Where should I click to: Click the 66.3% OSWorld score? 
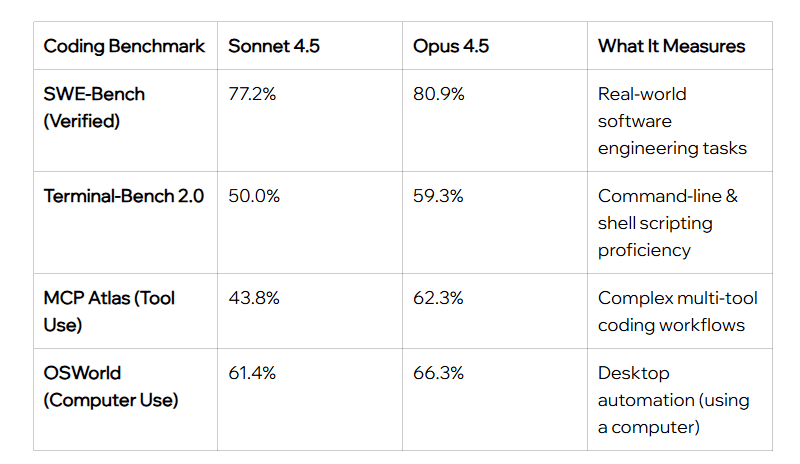coord(438,373)
